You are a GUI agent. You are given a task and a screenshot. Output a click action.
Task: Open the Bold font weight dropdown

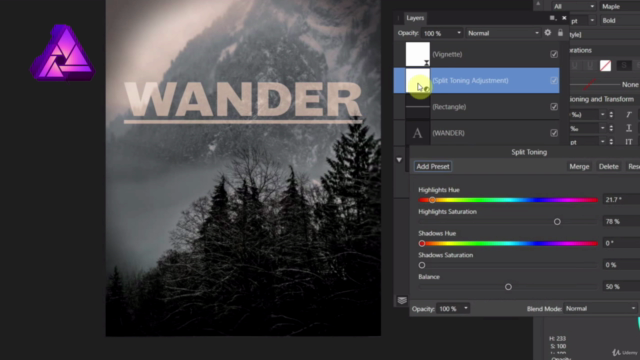pyautogui.click(x=620, y=20)
